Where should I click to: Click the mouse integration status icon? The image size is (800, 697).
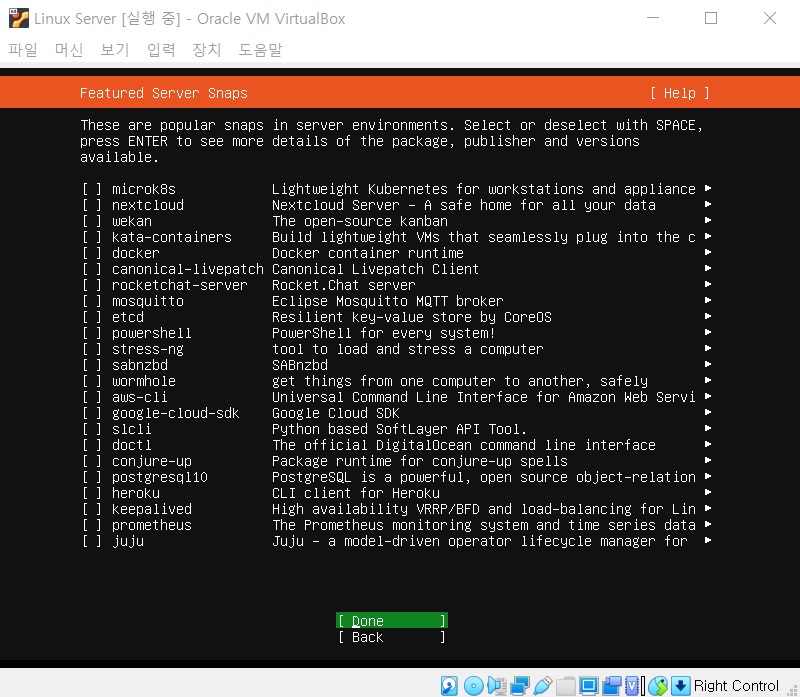tap(658, 685)
